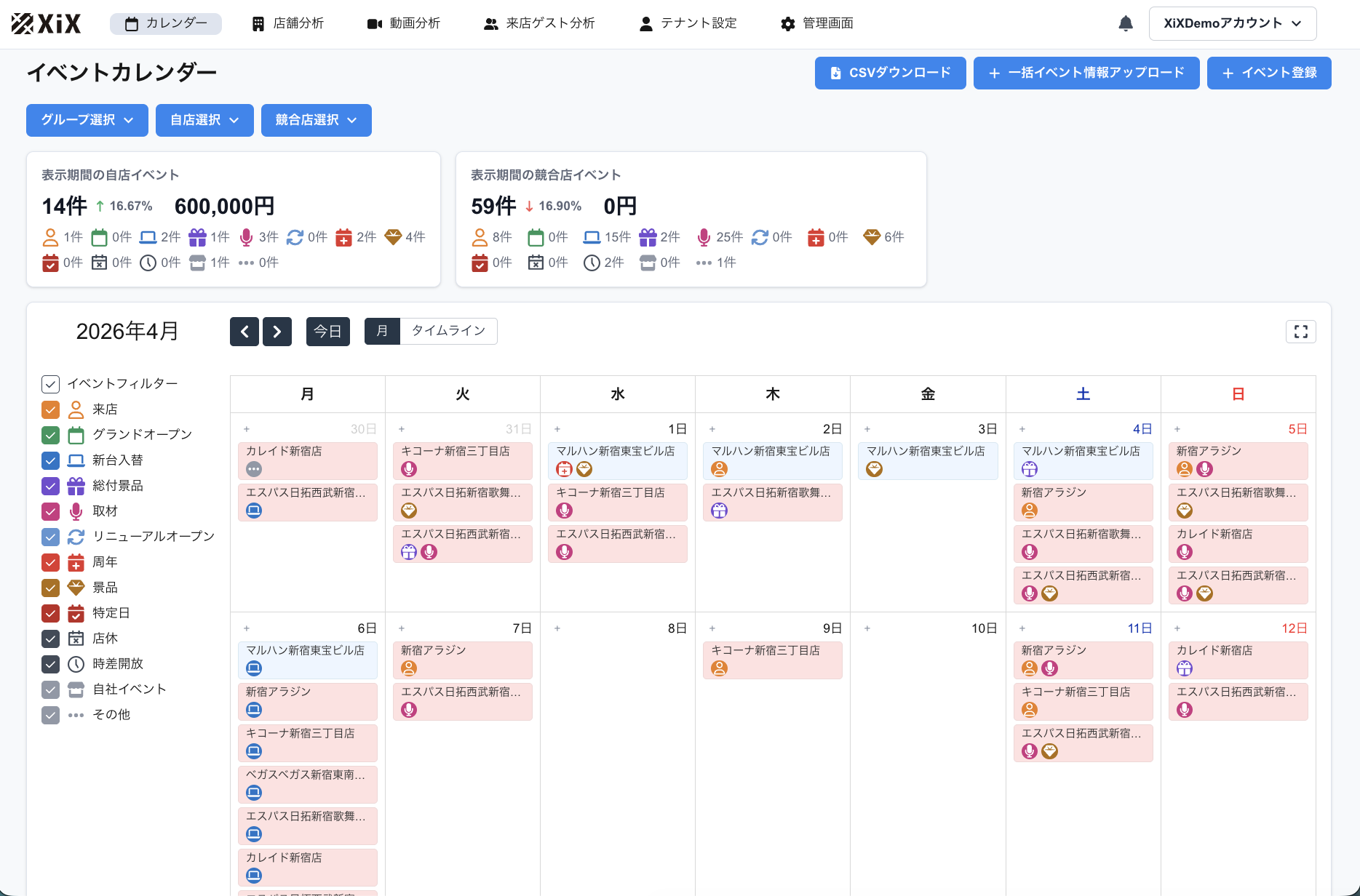Select the 5日 date number
This screenshot has height=896, width=1360.
[1298, 429]
